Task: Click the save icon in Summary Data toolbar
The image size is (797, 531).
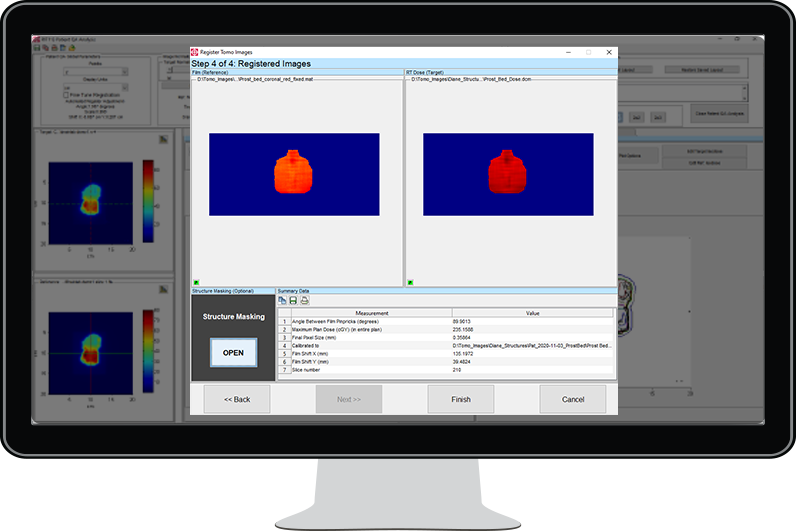Action: point(293,300)
